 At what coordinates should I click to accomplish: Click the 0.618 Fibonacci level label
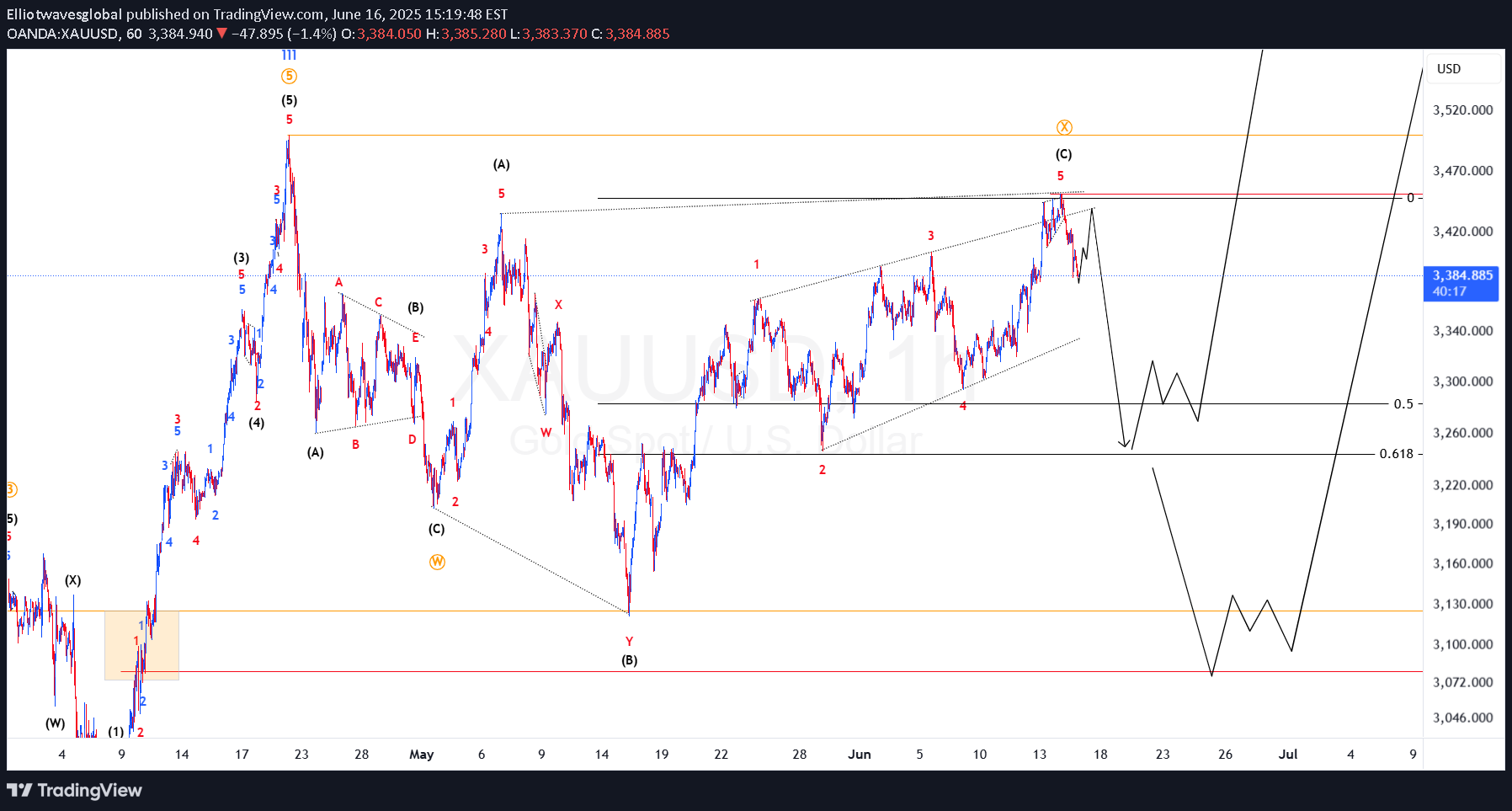1396,454
